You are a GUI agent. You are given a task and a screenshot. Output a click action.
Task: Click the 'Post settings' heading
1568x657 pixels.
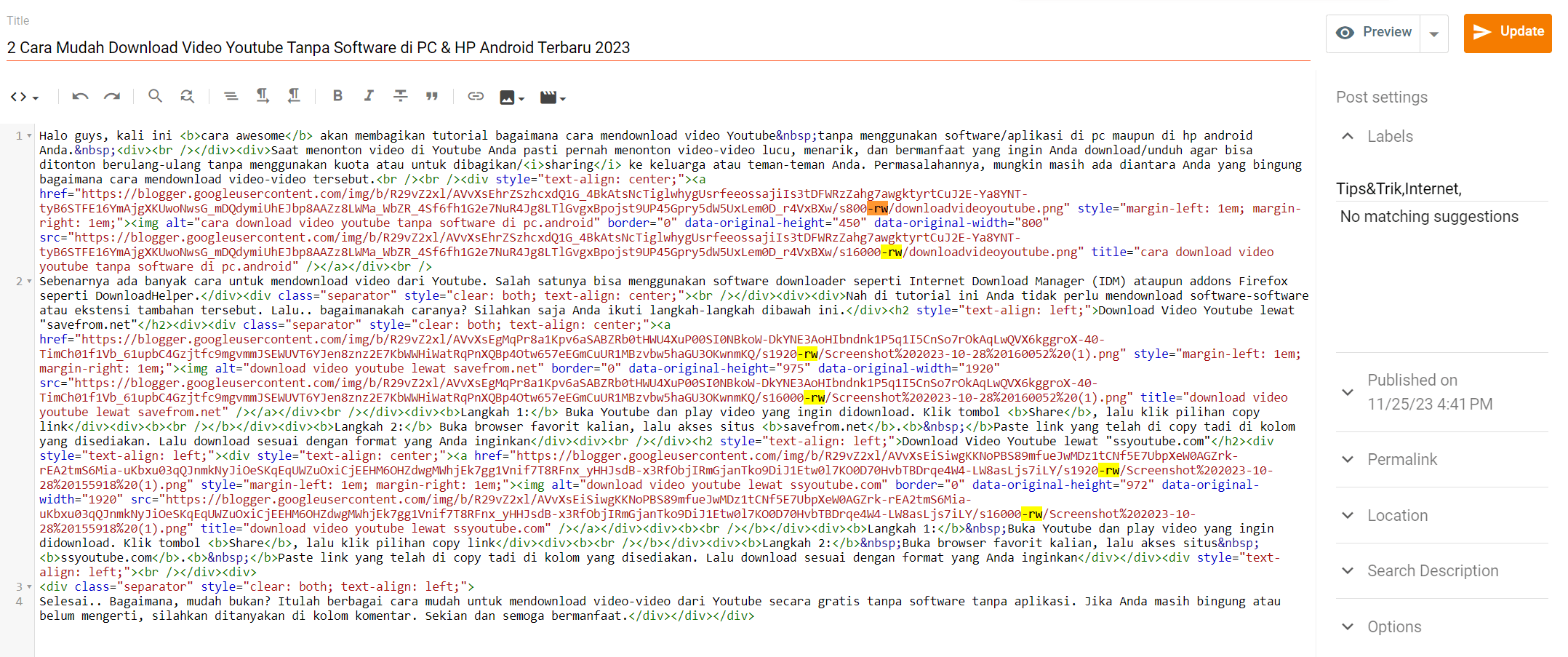coord(1381,97)
